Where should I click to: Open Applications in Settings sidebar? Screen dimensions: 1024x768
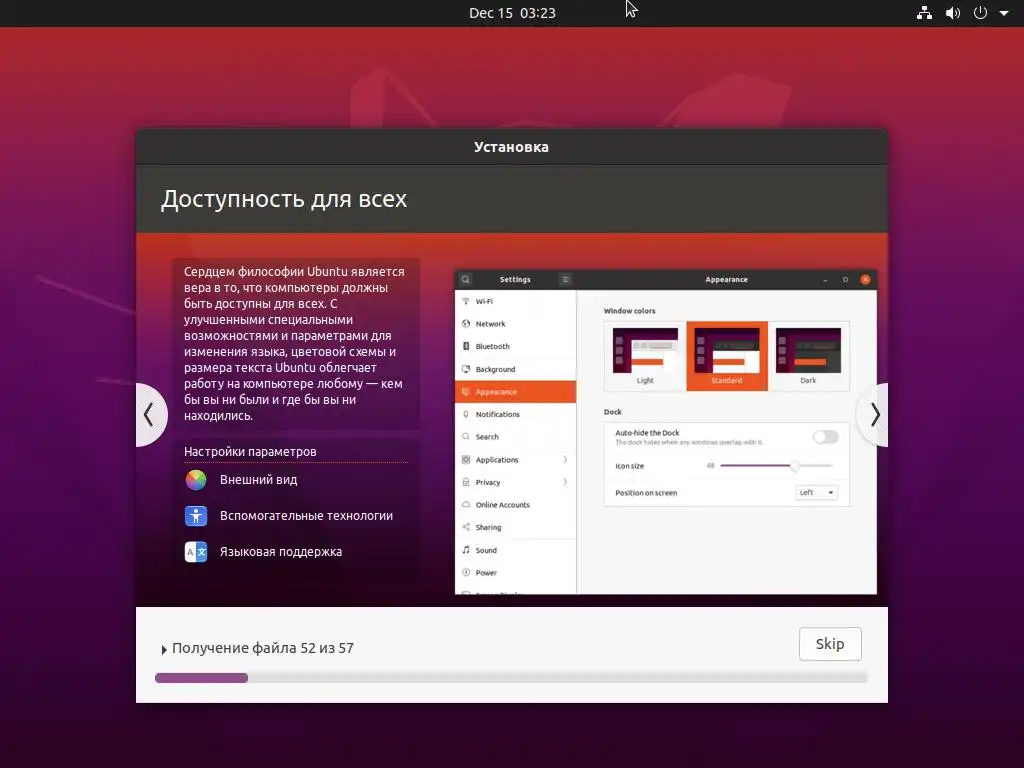point(515,460)
